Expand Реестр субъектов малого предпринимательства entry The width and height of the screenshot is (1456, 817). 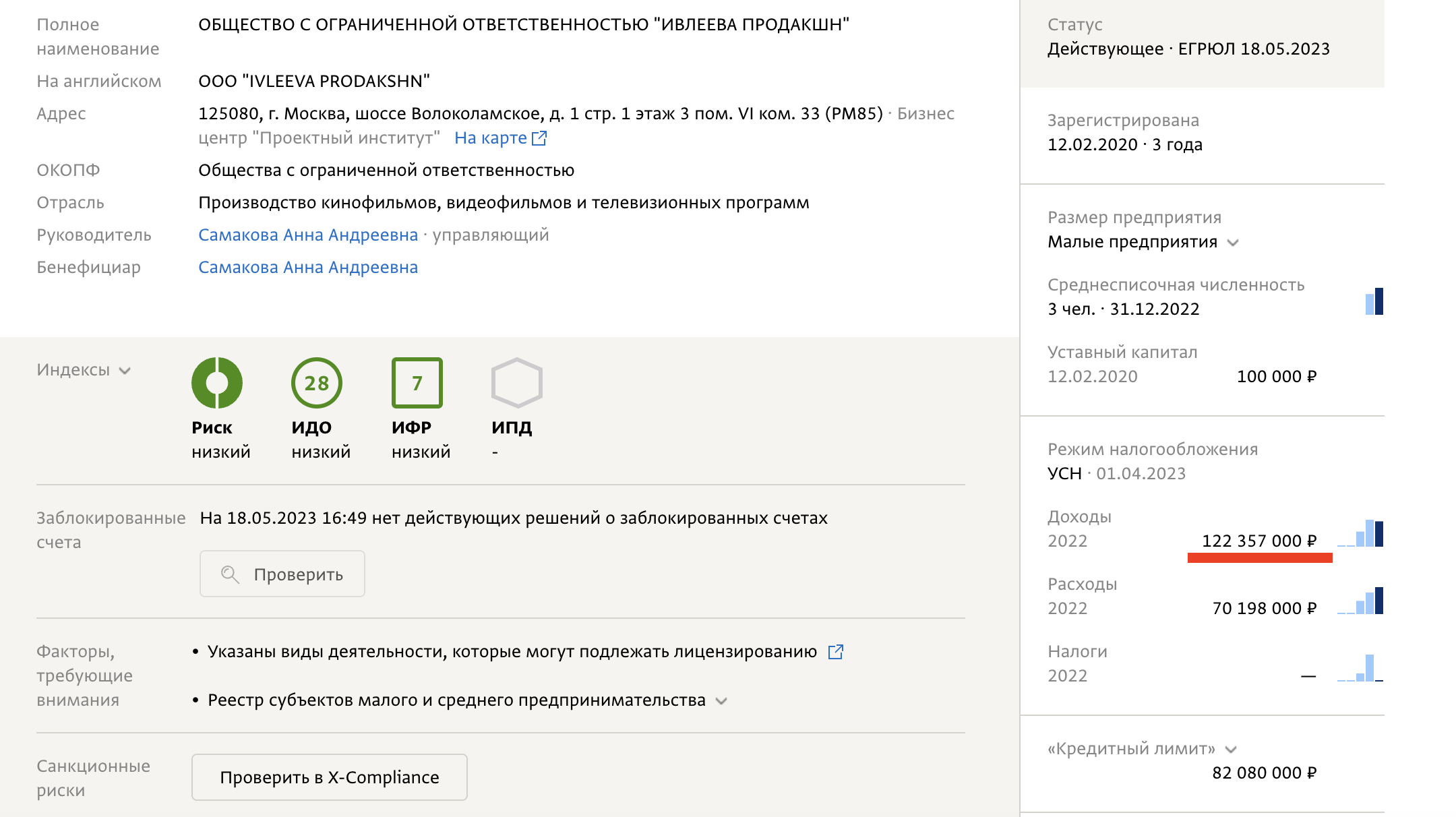721,701
